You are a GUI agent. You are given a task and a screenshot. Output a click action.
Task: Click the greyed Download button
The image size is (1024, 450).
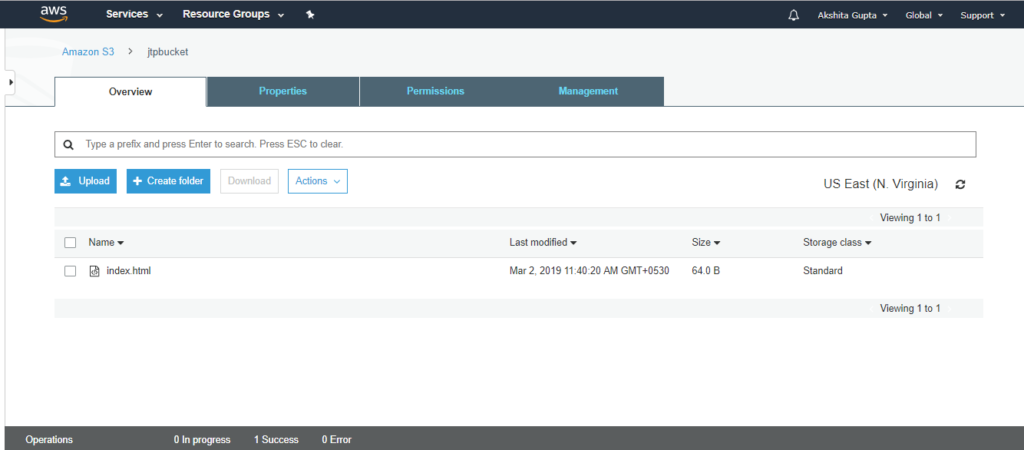[x=249, y=181]
